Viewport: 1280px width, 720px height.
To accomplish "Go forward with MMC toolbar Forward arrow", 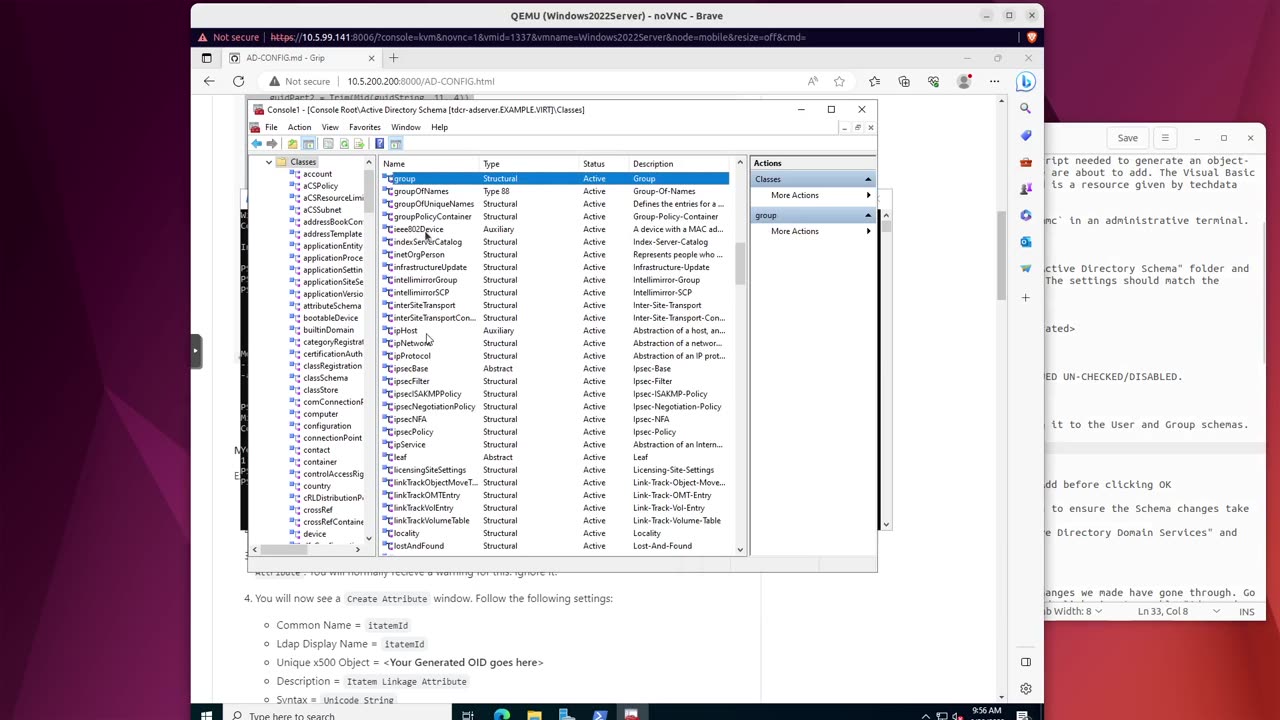I will [x=271, y=144].
